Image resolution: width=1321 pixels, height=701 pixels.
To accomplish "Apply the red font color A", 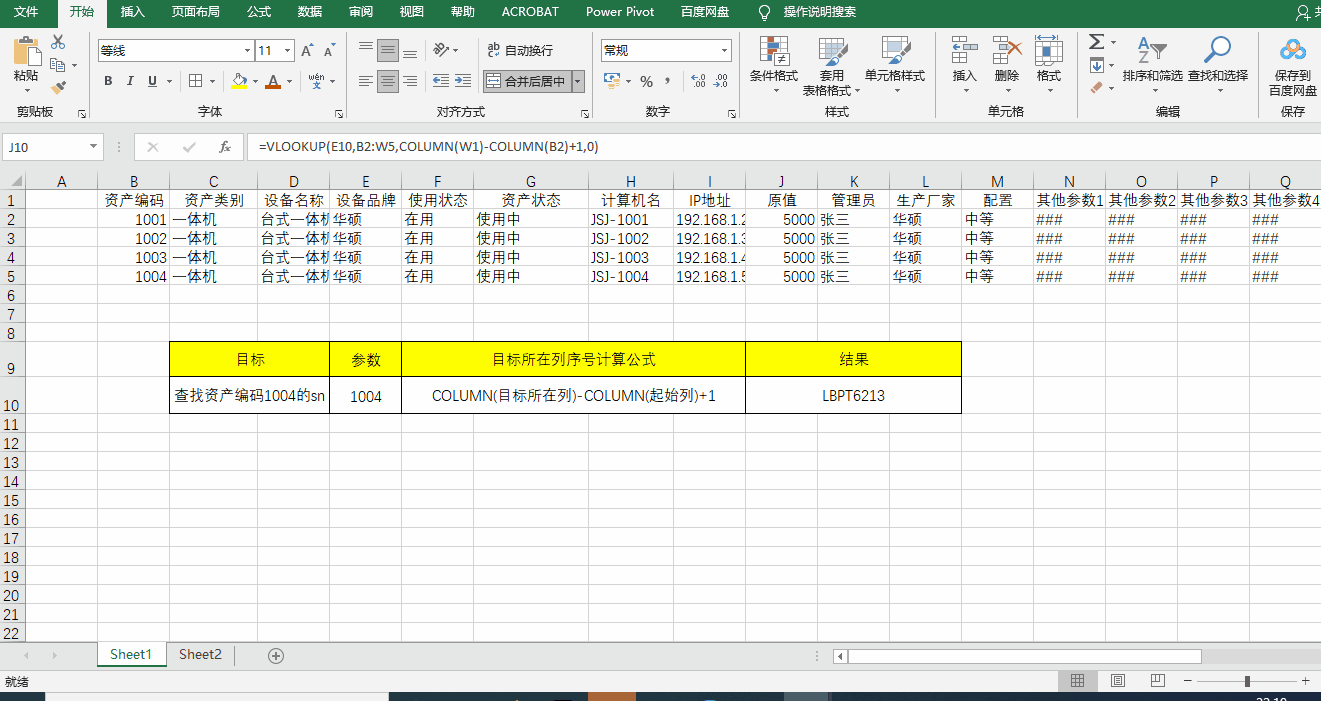I will pos(273,81).
